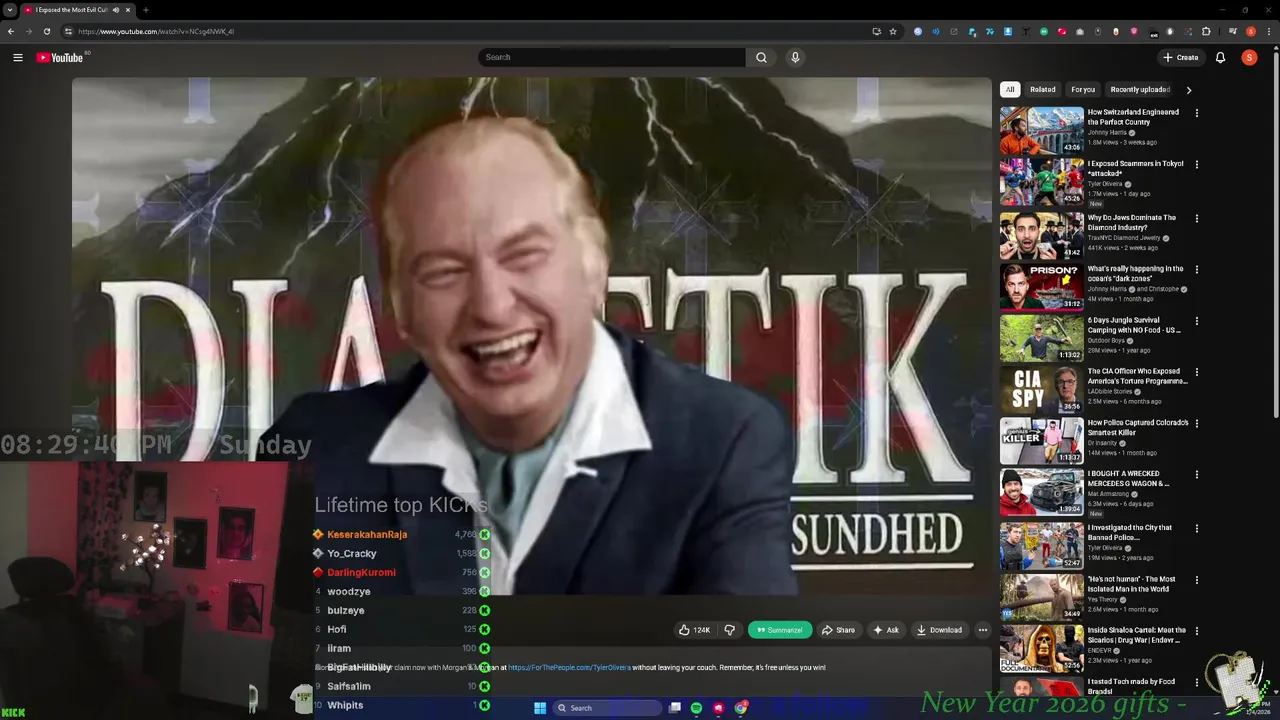Open YouTube notifications bell
Viewport: 1280px width, 720px height.
pyautogui.click(x=1220, y=57)
